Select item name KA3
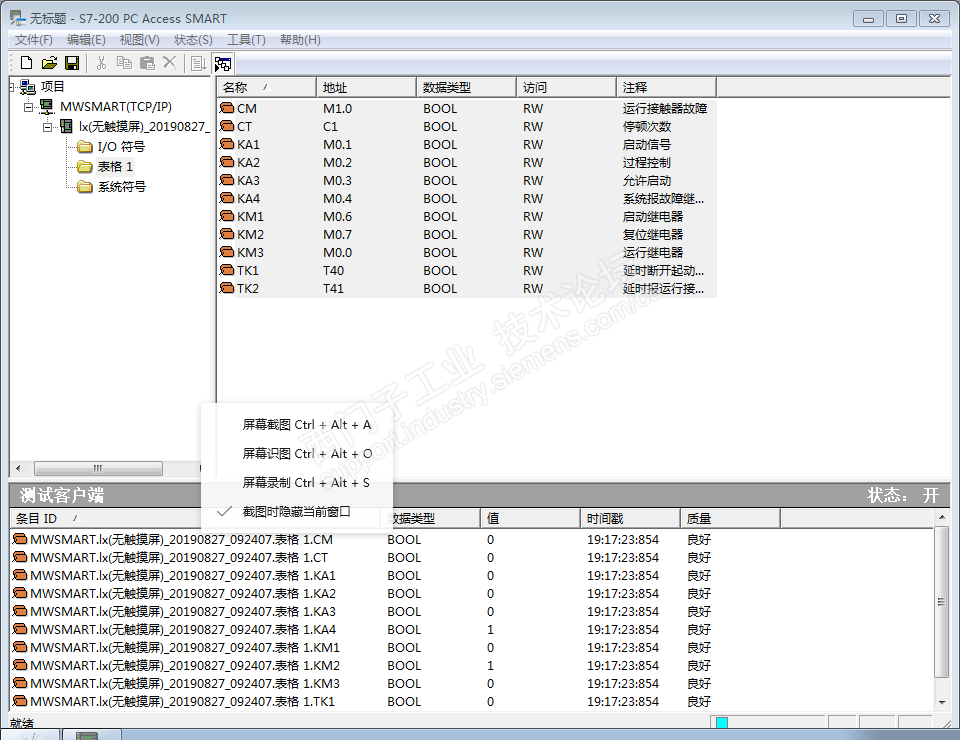 click(x=248, y=181)
